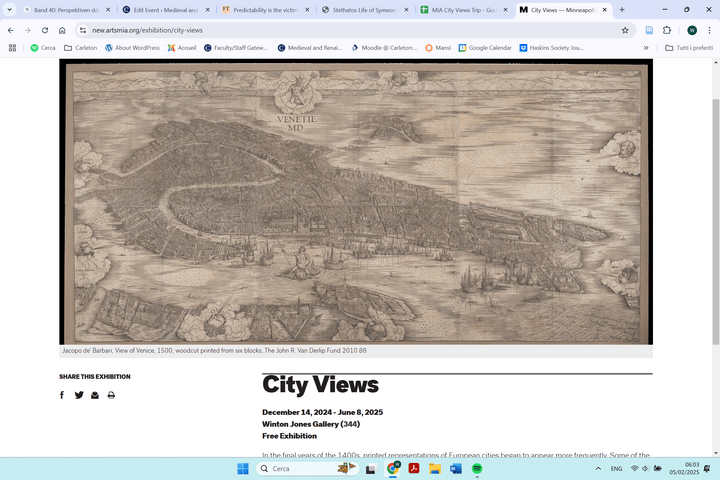Viewport: 720px width, 480px height.
Task: Open the extensions puzzle icon
Action: [667, 30]
